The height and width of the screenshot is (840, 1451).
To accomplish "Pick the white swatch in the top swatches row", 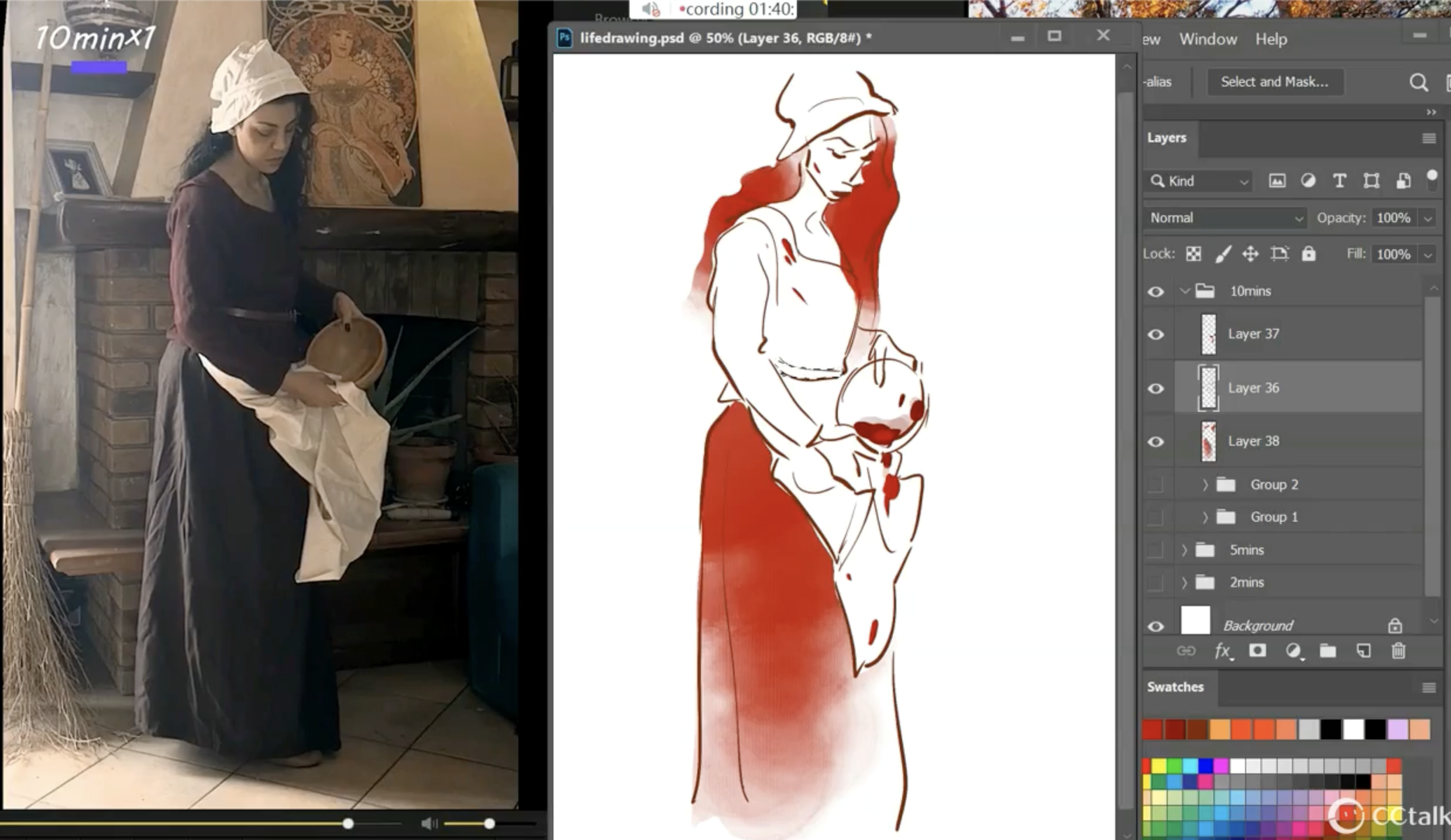I will [1353, 729].
